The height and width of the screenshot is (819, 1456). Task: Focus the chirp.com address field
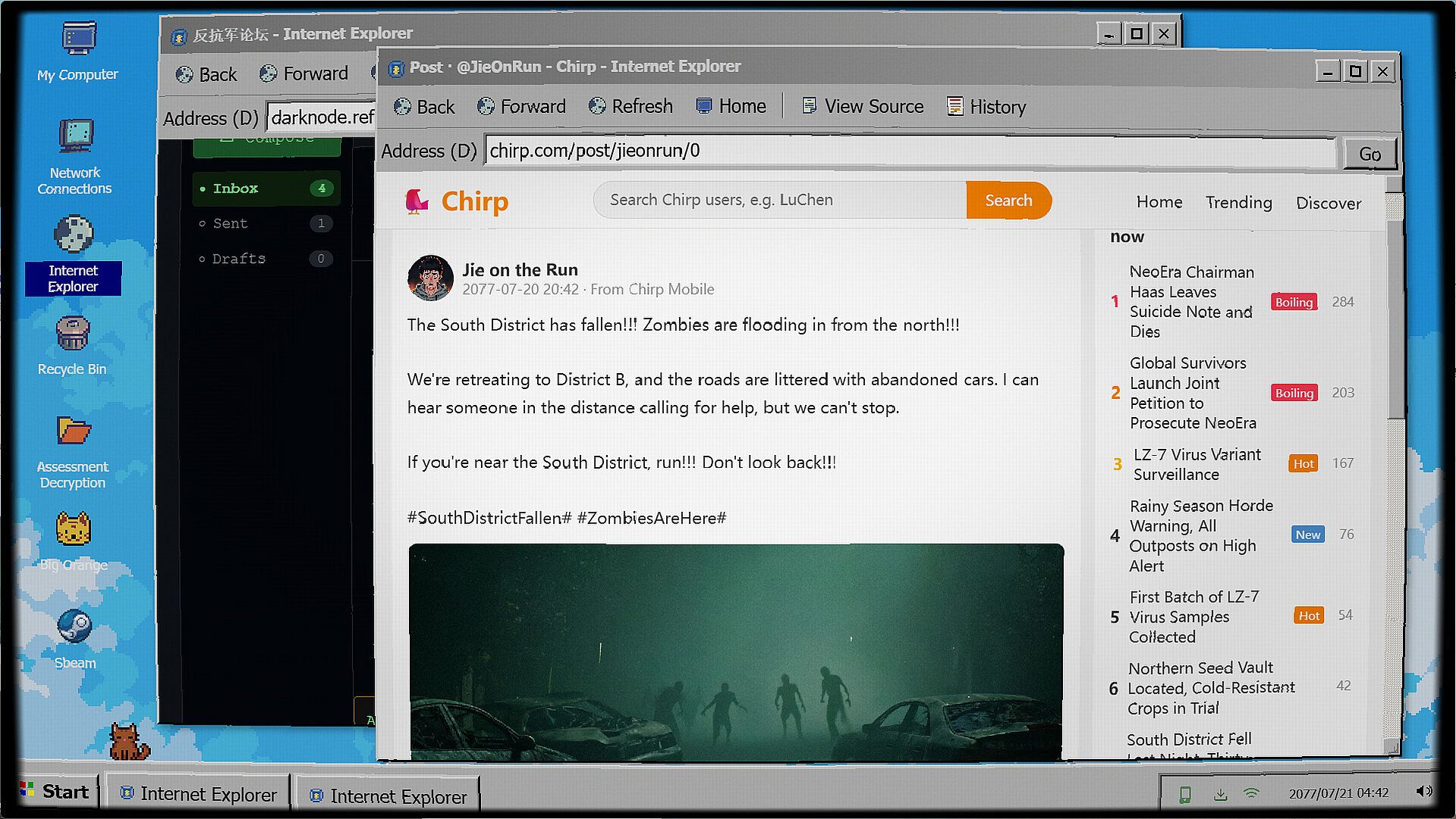coord(910,151)
